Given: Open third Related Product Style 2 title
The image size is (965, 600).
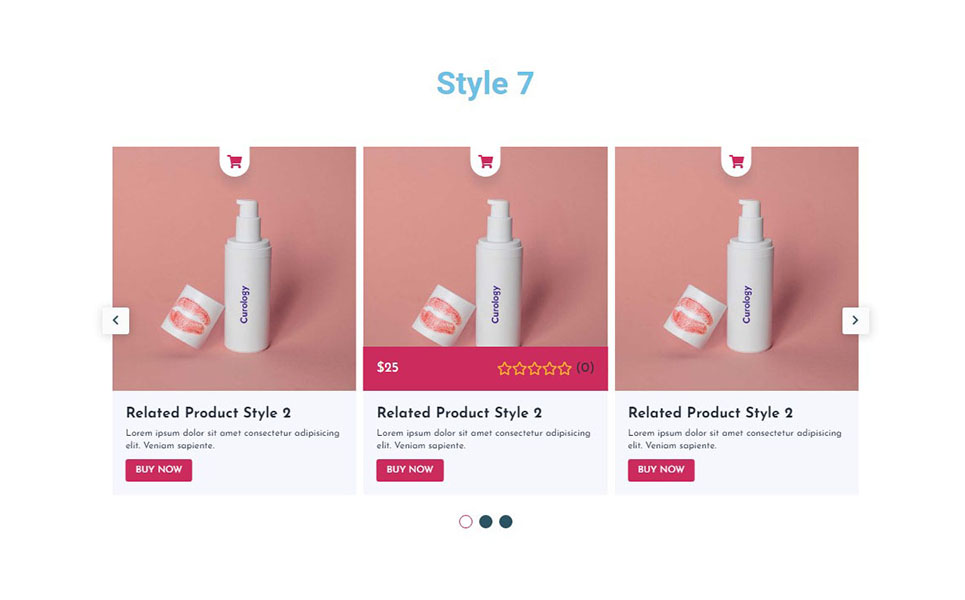Looking at the screenshot, I should coord(711,413).
